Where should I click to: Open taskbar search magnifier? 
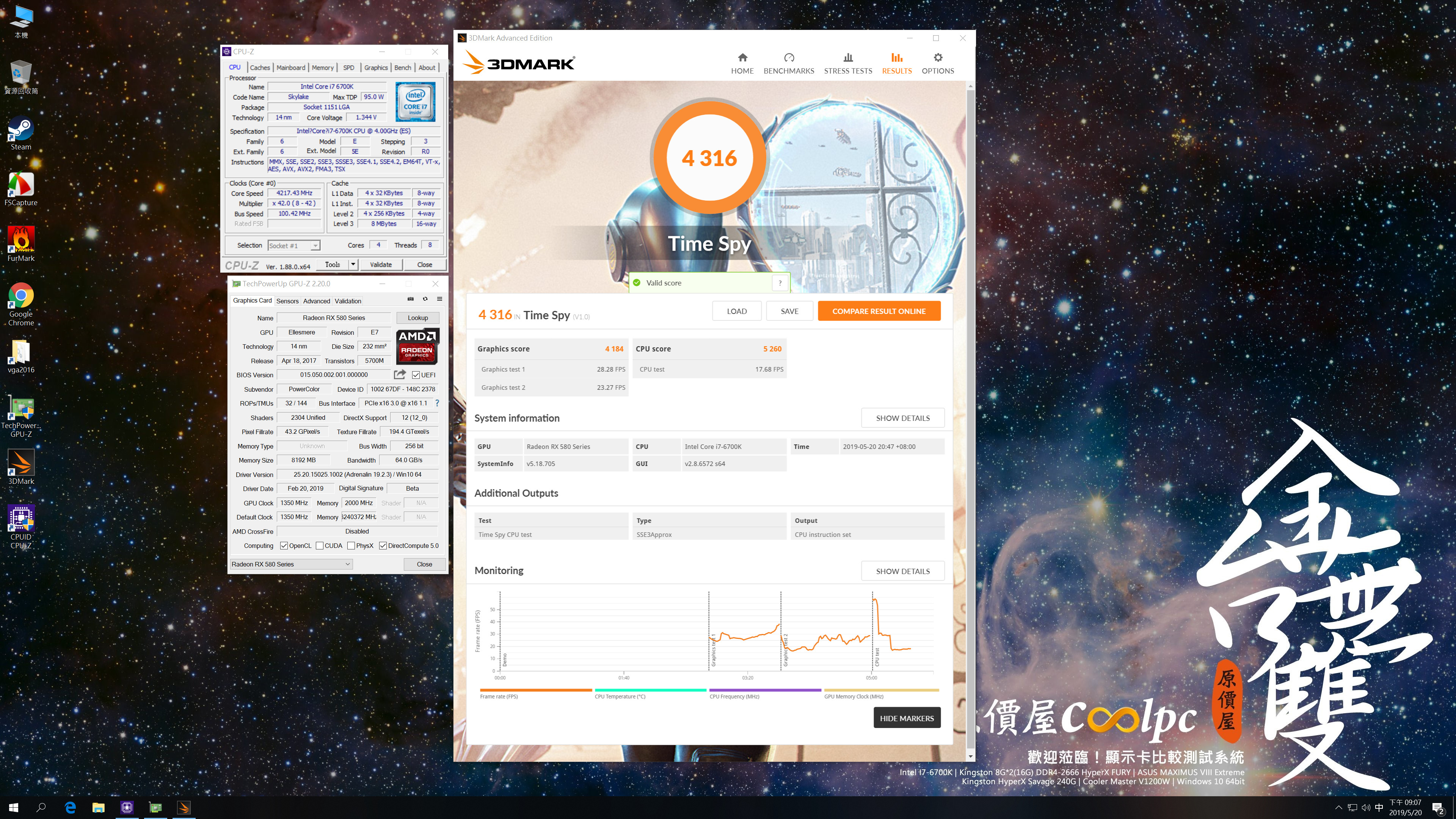tap(41, 807)
